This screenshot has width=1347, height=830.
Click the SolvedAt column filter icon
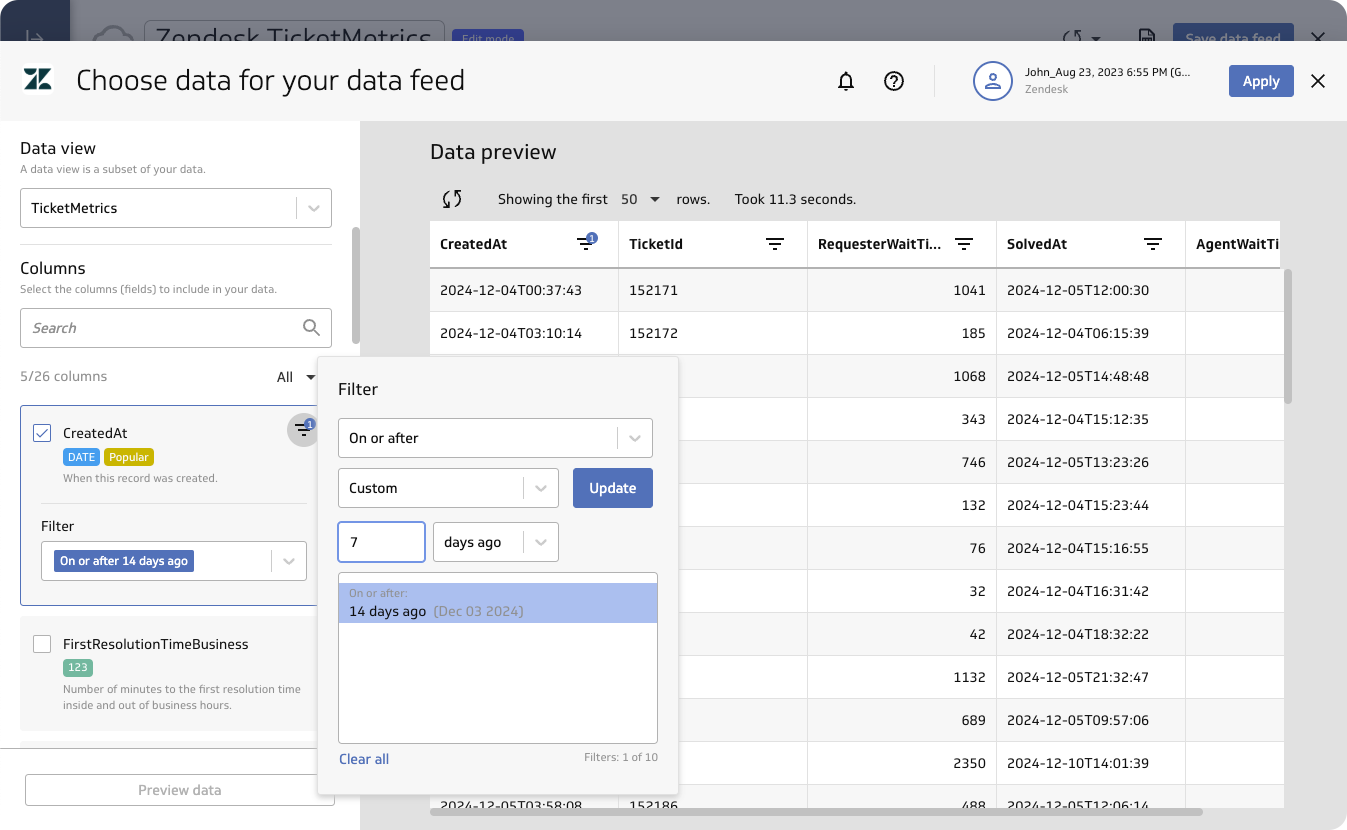[1153, 244]
